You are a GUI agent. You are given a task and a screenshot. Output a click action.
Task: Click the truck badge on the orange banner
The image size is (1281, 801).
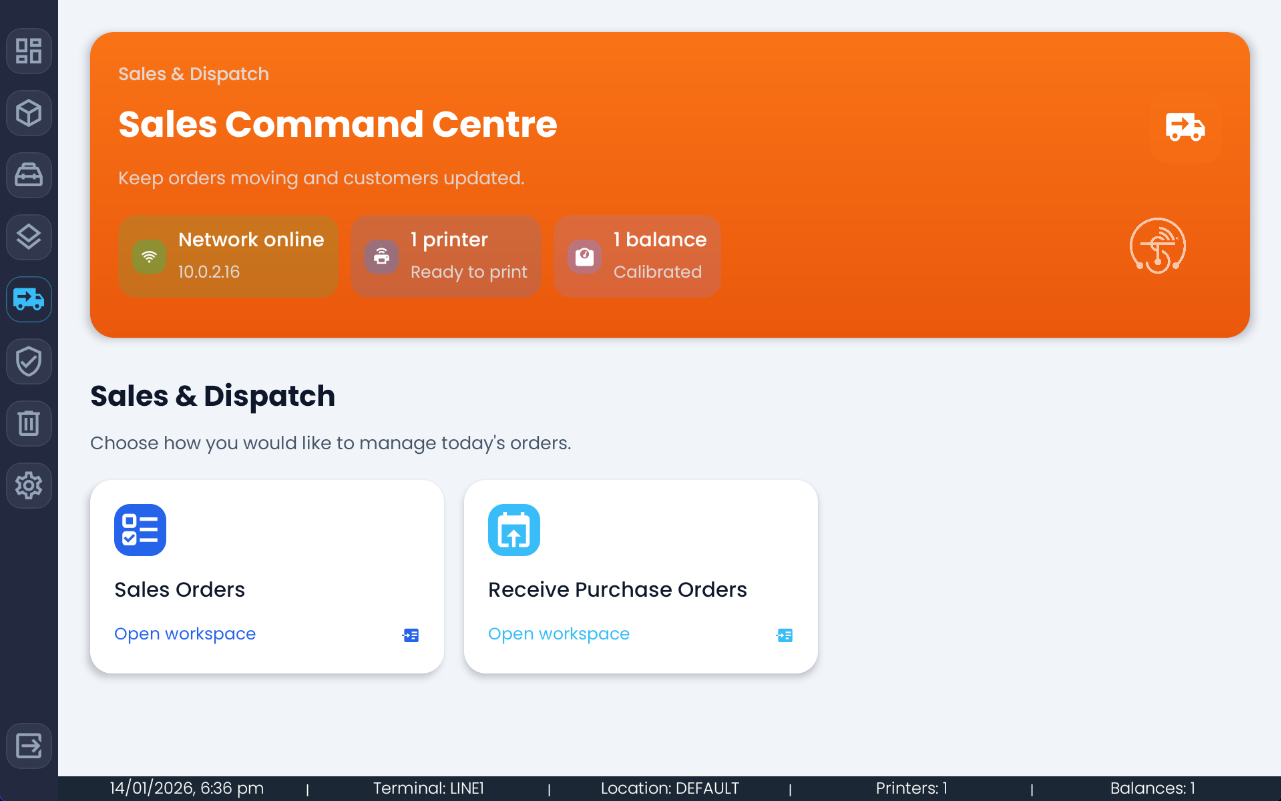pos(1186,128)
